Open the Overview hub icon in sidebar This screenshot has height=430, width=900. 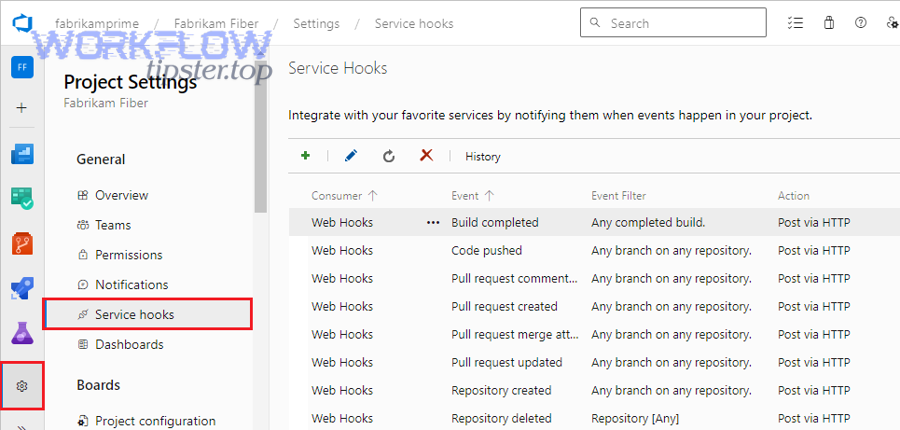tap(22, 154)
